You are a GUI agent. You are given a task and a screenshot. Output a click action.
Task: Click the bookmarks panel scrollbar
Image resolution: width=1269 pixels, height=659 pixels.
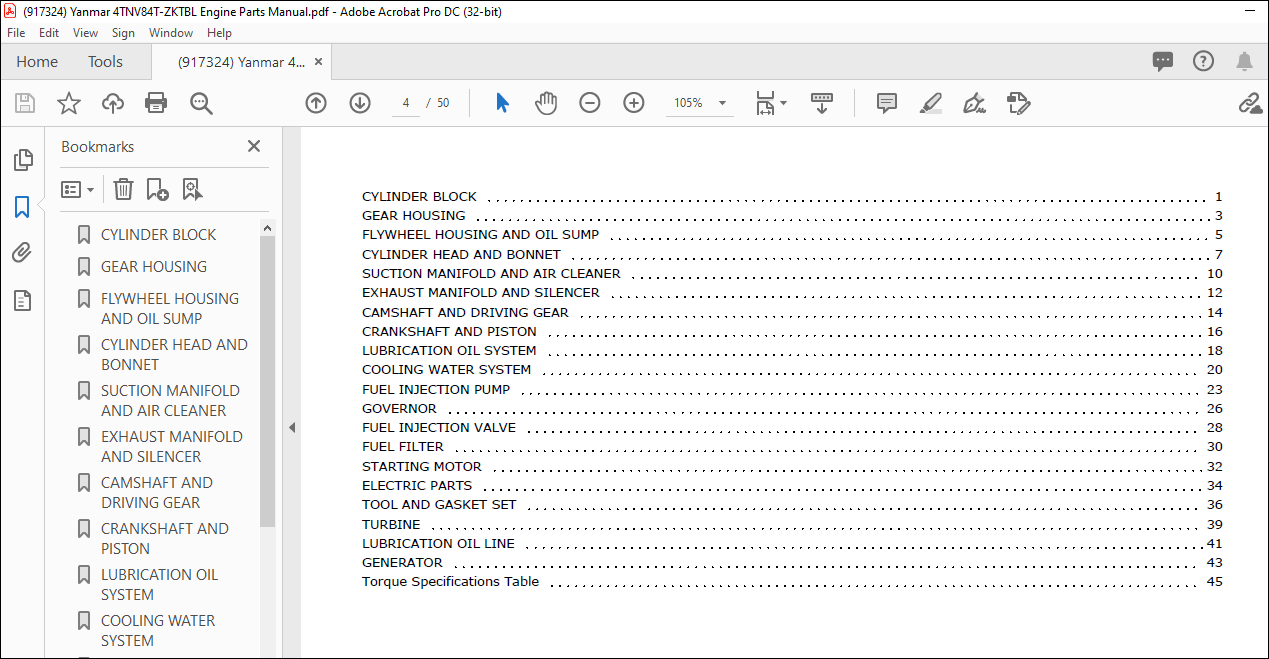coord(267,382)
